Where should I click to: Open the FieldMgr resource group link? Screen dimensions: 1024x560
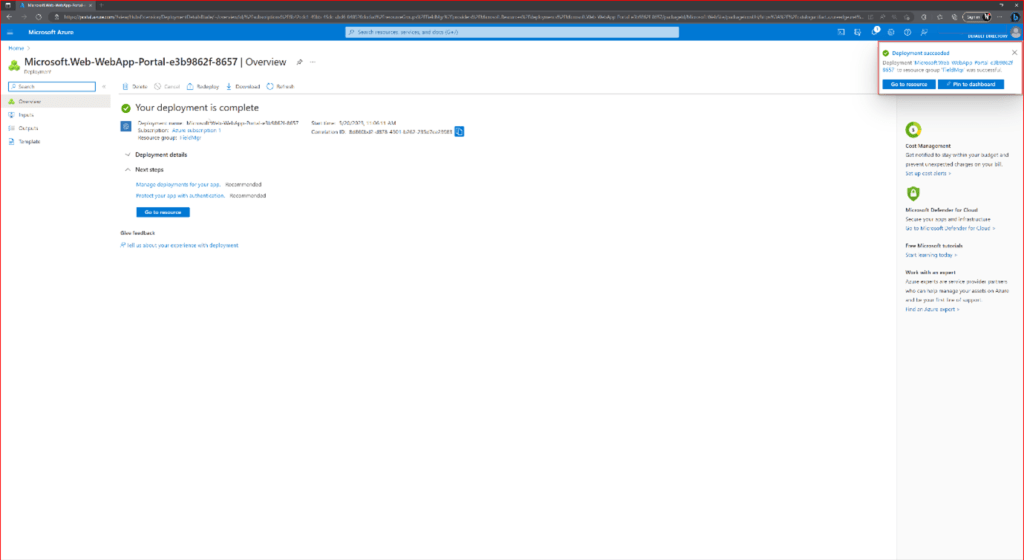point(191,138)
